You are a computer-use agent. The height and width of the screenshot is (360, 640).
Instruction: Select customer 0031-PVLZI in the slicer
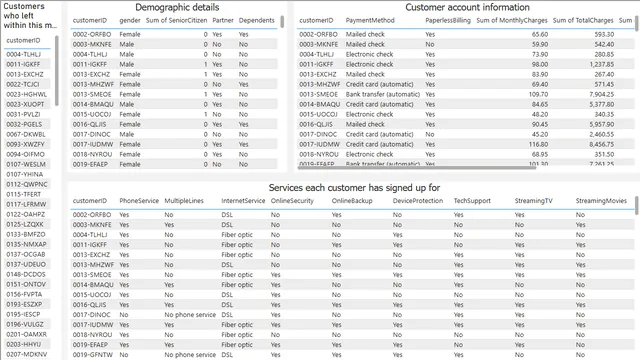27,114
